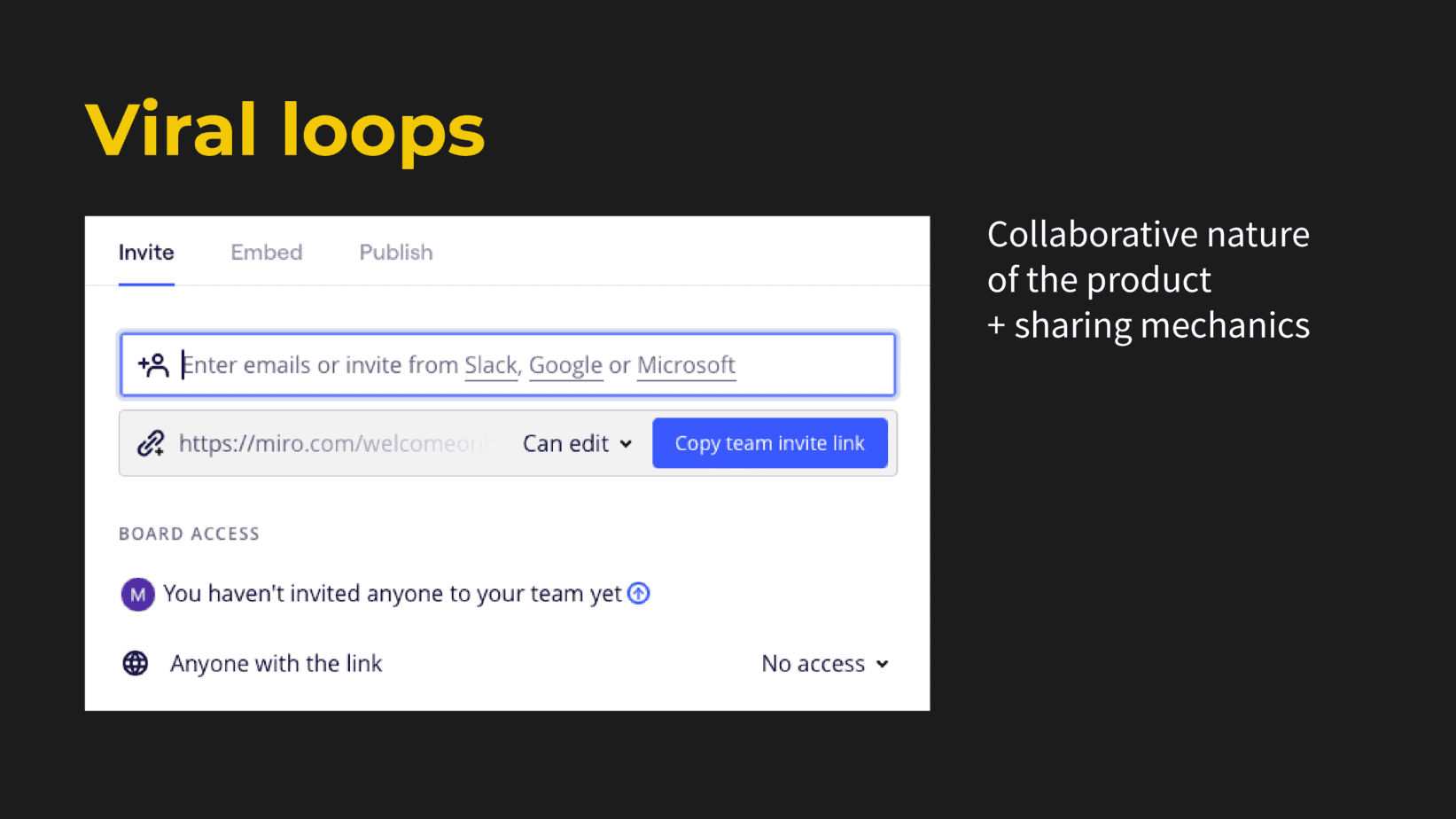Open the Can edit permissions dropdown
The height and width of the screenshot is (819, 1456).
576,443
